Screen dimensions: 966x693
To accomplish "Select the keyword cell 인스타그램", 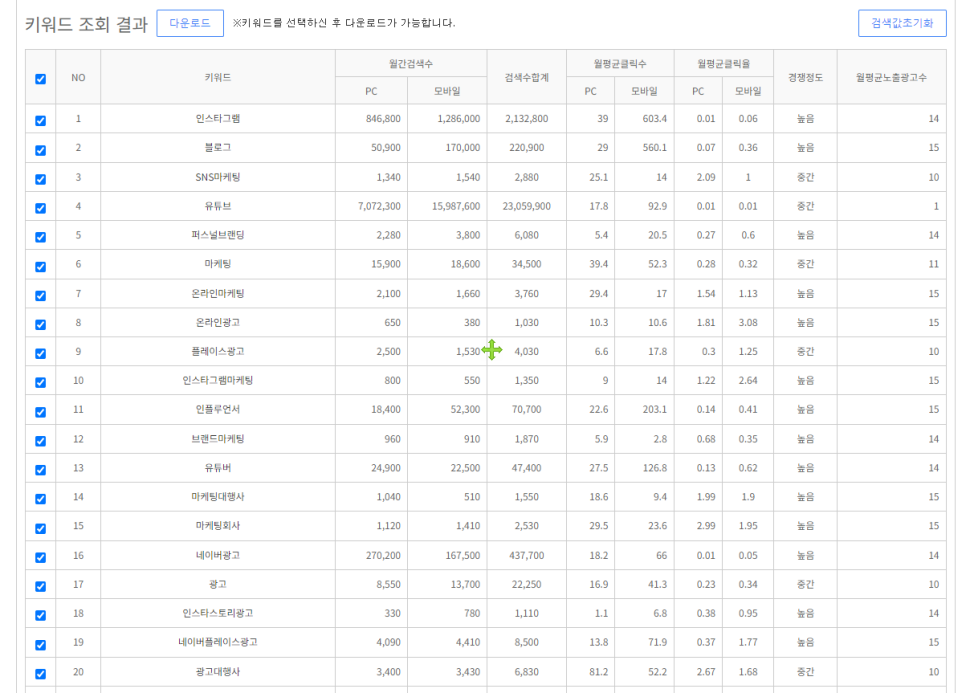I will [218, 119].
